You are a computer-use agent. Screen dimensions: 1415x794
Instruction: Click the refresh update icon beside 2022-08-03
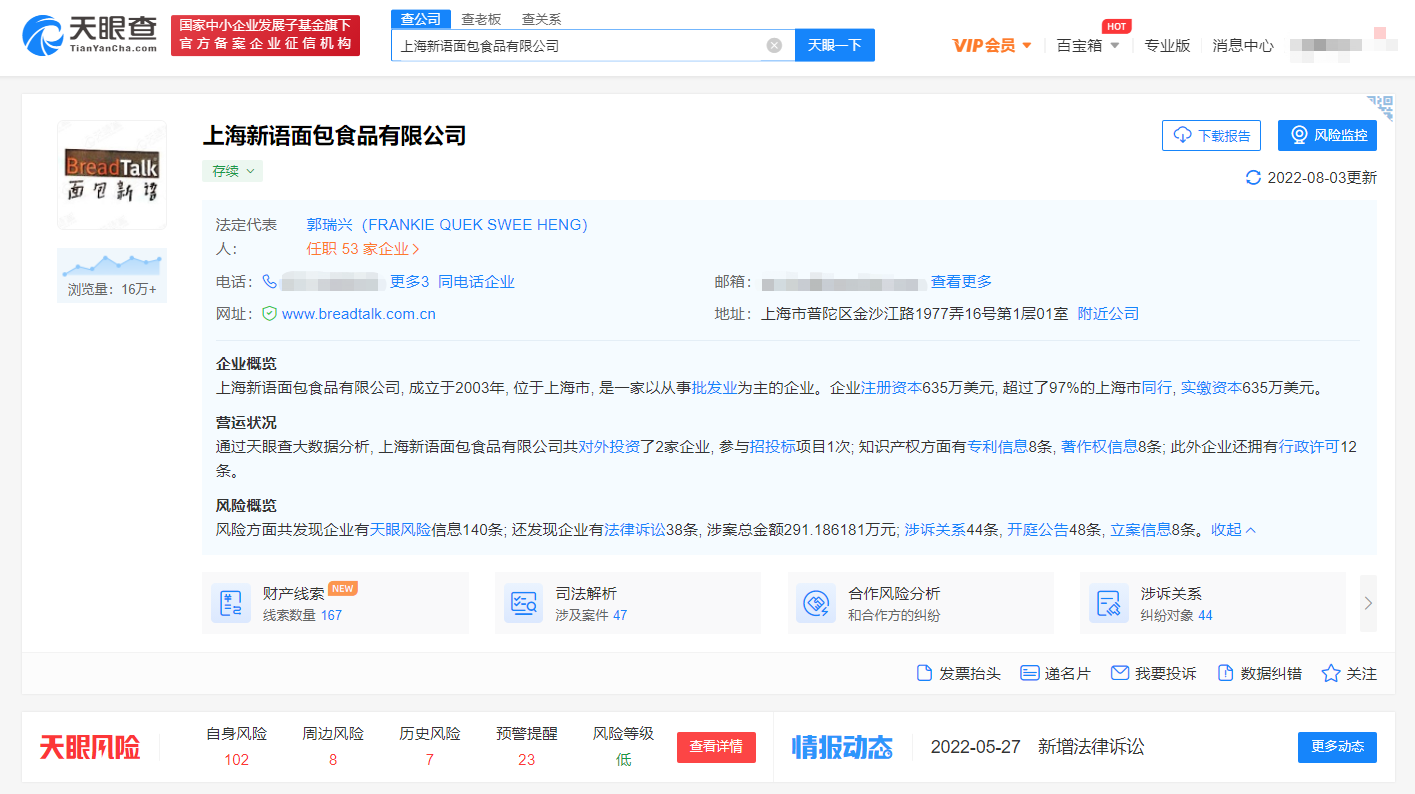point(1253,178)
